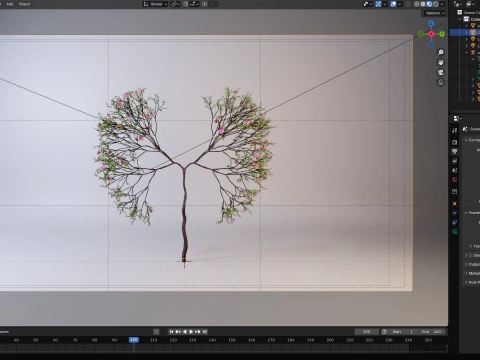Image resolution: width=480 pixels, height=360 pixels.
Task: Open the Scene properties tab
Action: click(x=455, y=170)
